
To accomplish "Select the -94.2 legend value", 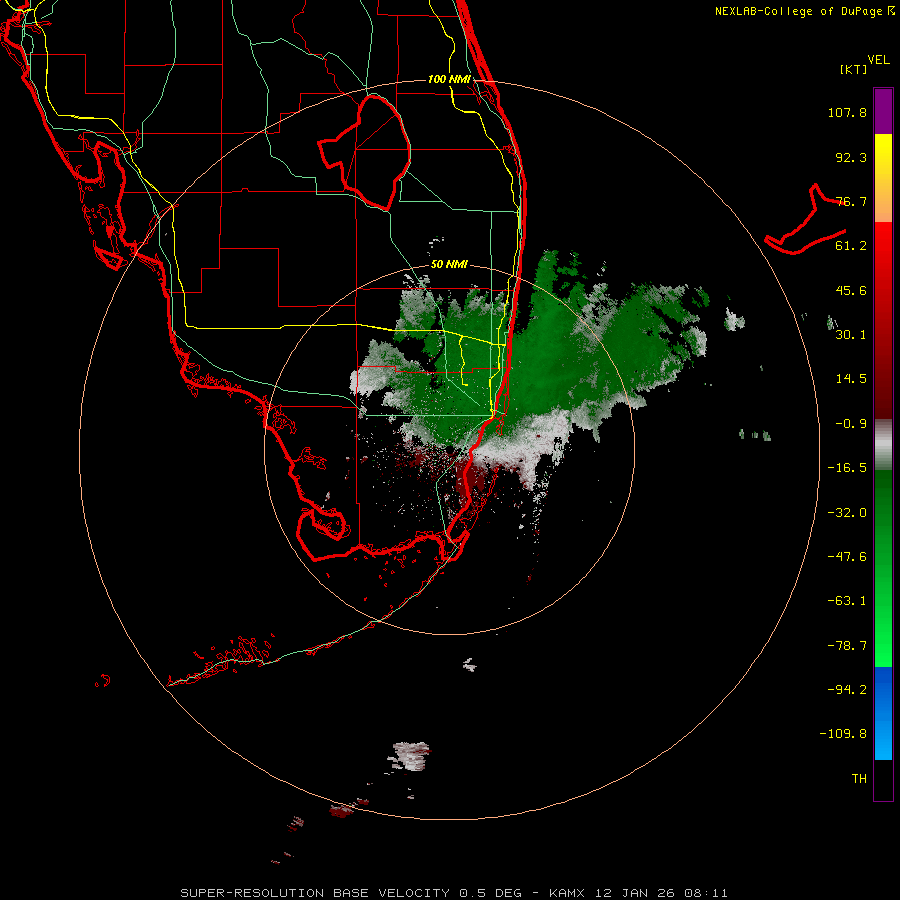I will click(847, 689).
